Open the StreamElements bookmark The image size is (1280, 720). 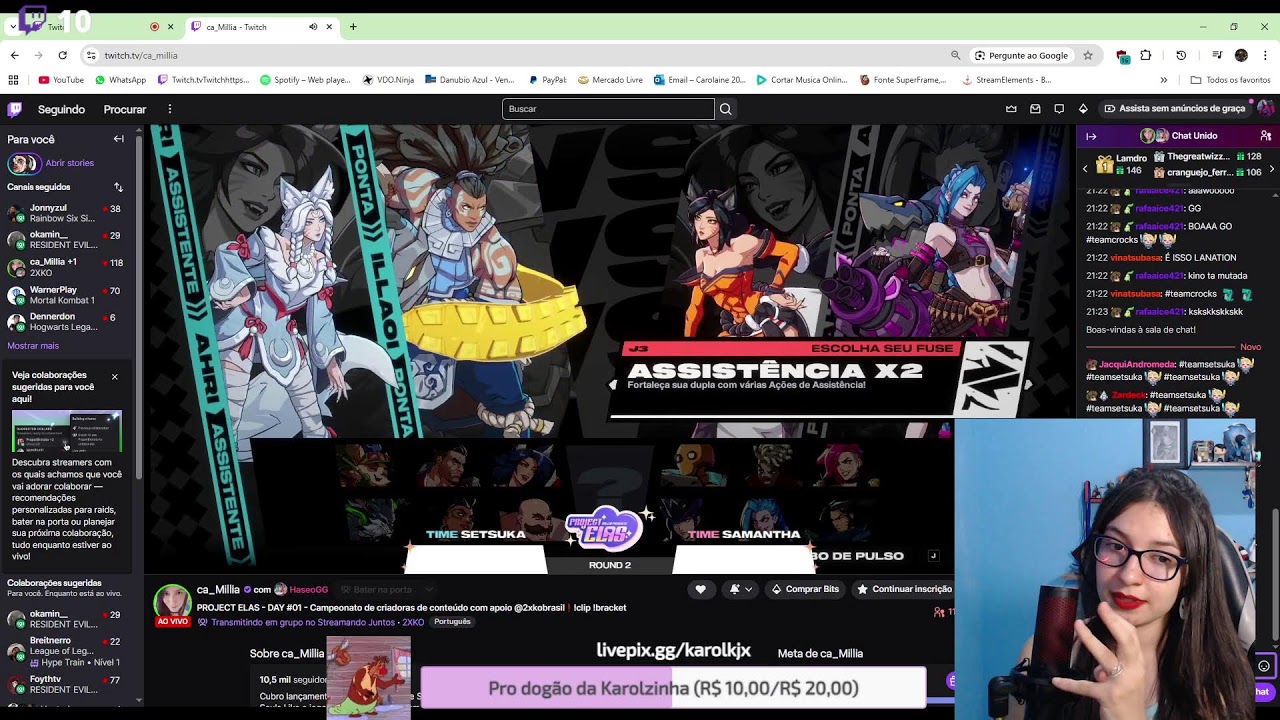(x=1006, y=80)
